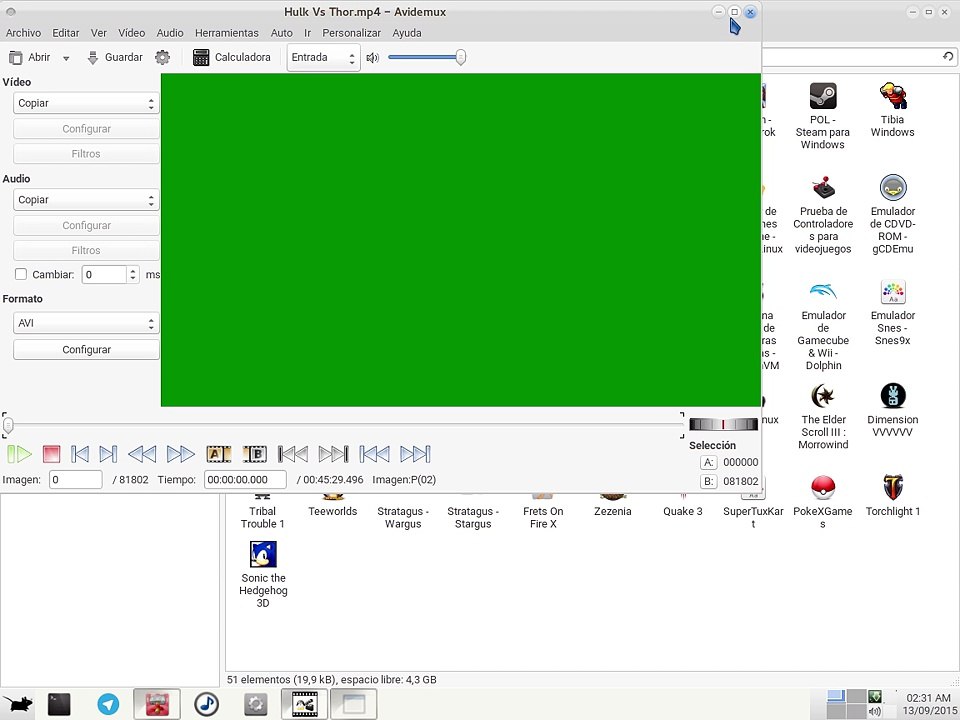The height and width of the screenshot is (720, 960).
Task: Set selection marker B
Action: (x=255, y=454)
